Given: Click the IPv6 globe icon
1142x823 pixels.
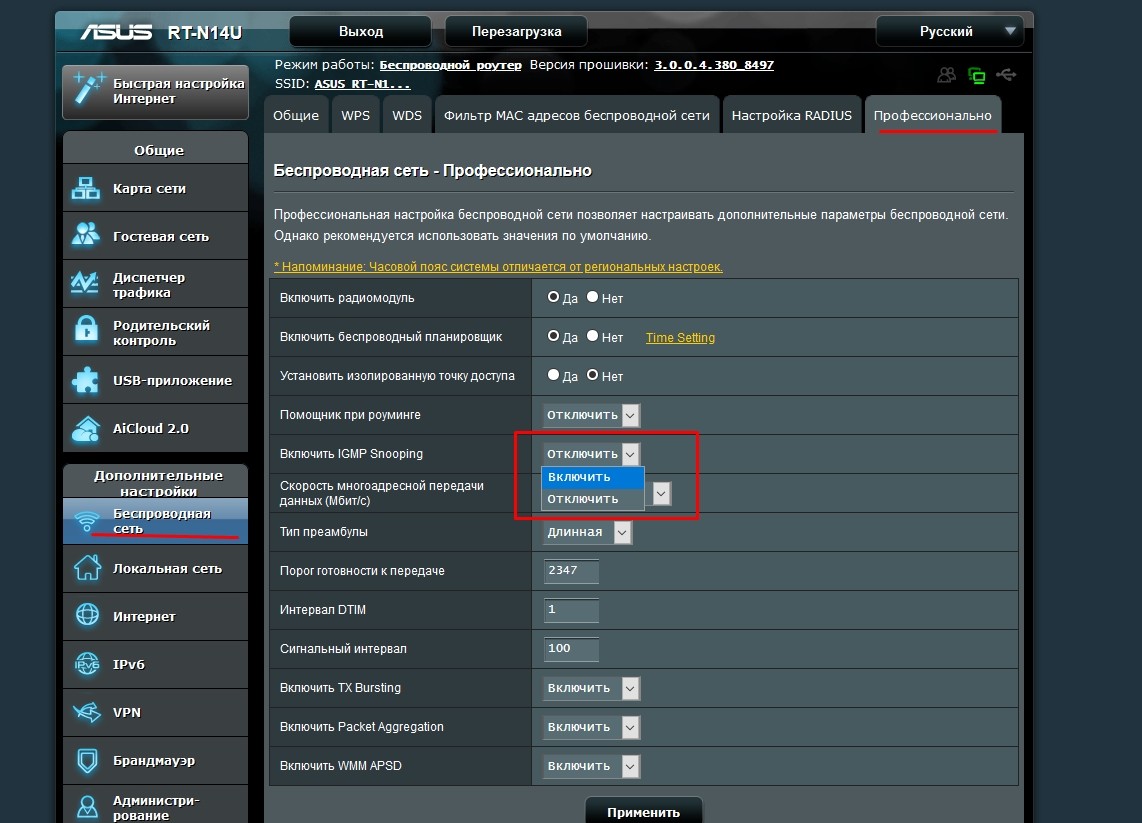Looking at the screenshot, I should point(87,663).
